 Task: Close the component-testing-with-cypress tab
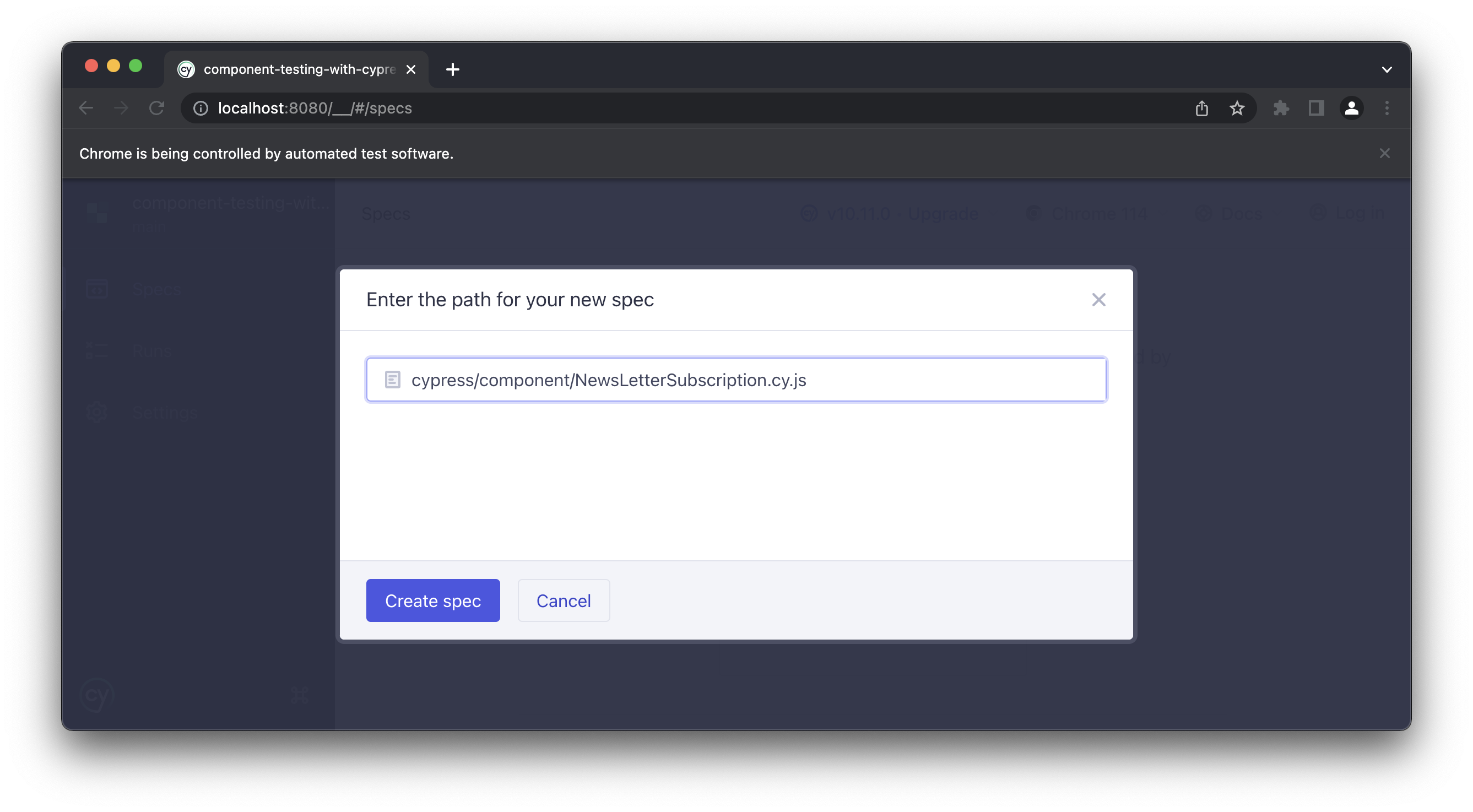[x=410, y=70]
